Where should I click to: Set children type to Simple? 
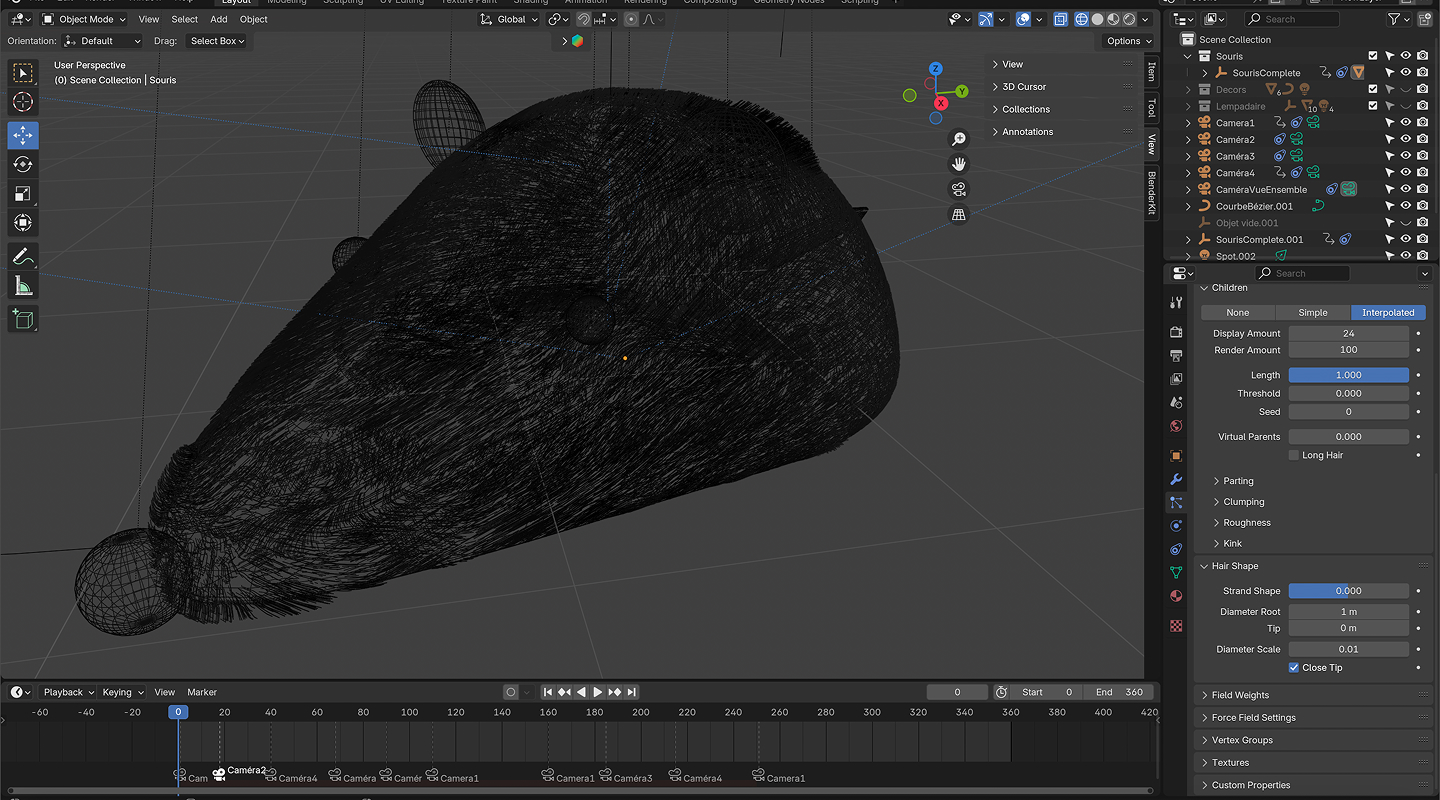tap(1312, 312)
